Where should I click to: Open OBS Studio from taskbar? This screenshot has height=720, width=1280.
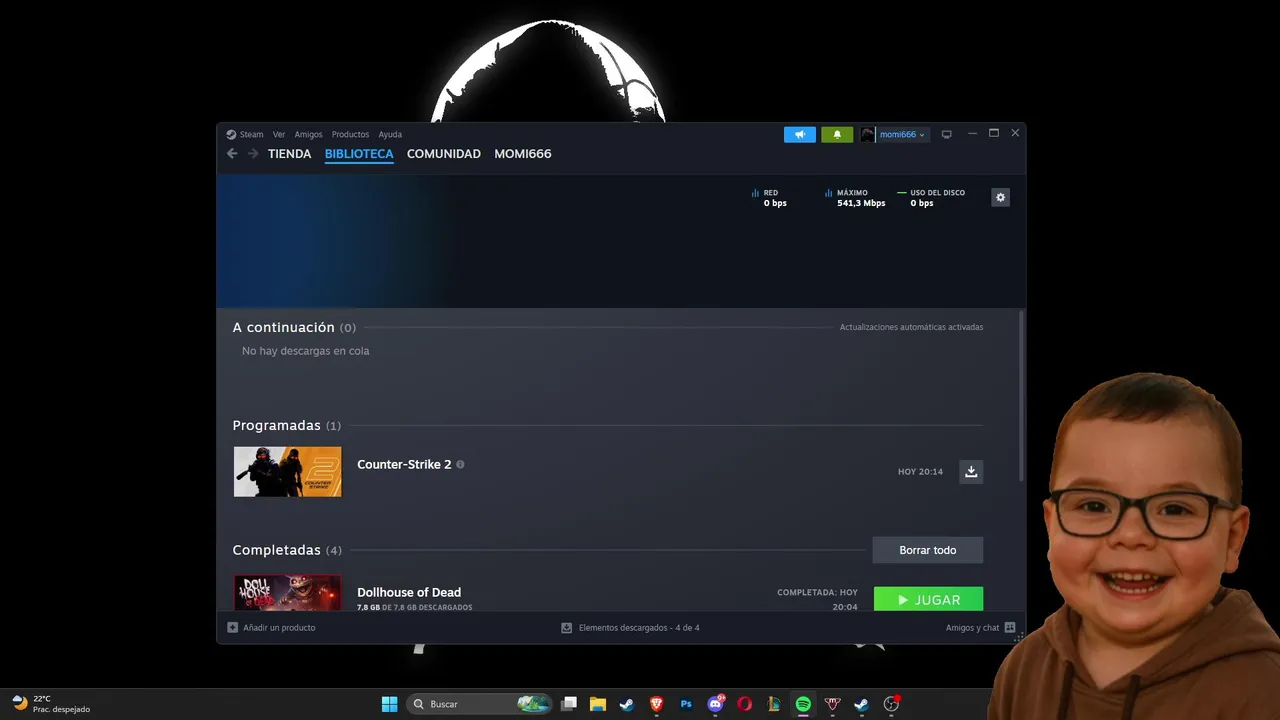(890, 704)
